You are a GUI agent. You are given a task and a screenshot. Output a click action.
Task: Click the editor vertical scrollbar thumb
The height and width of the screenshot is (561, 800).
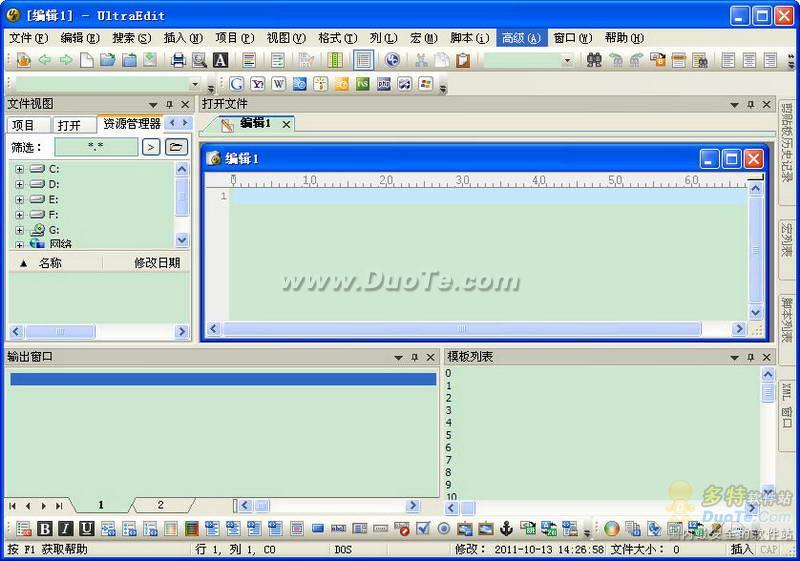pos(756,250)
